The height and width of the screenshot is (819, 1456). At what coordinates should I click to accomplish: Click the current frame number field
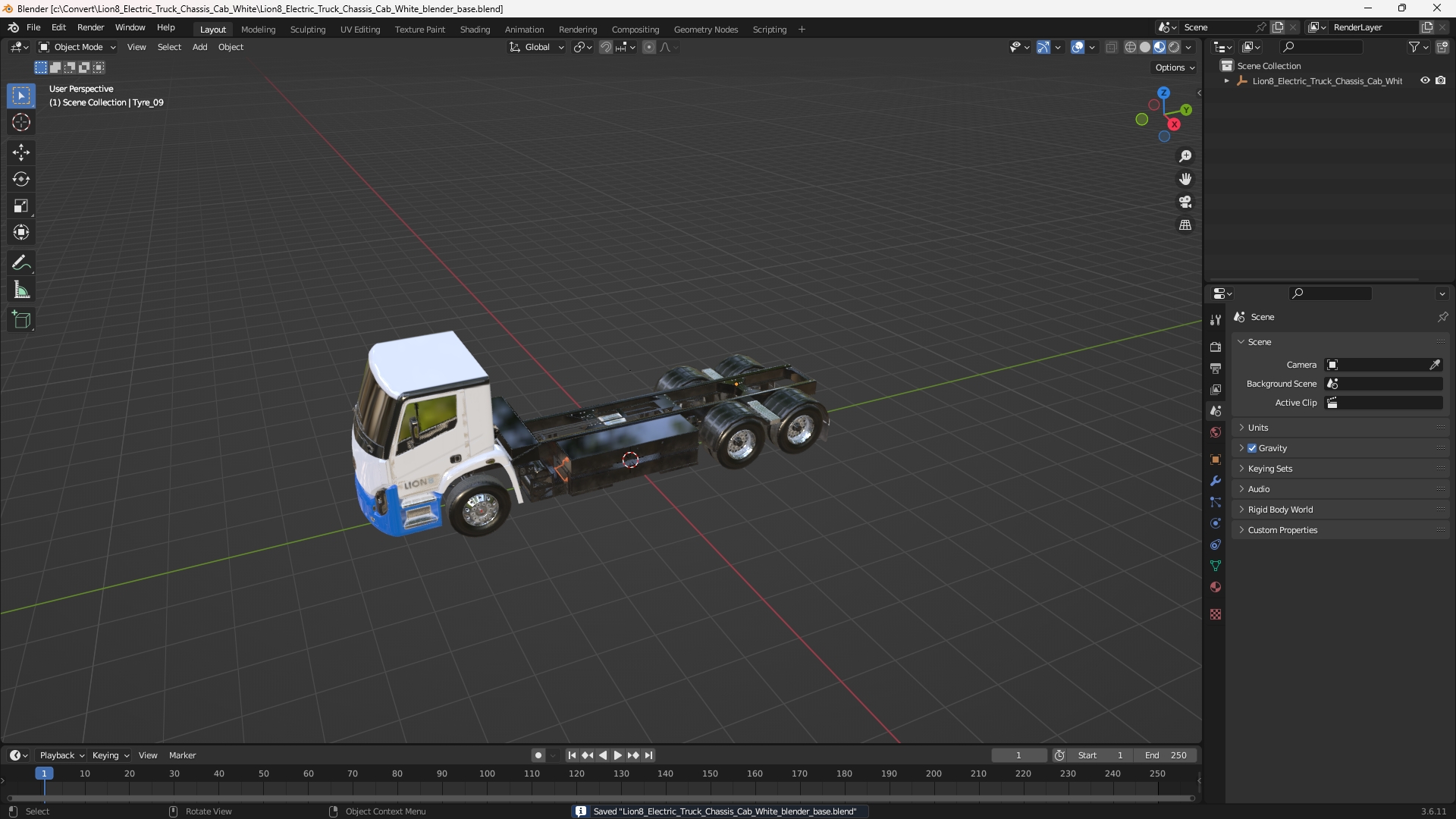(1019, 755)
